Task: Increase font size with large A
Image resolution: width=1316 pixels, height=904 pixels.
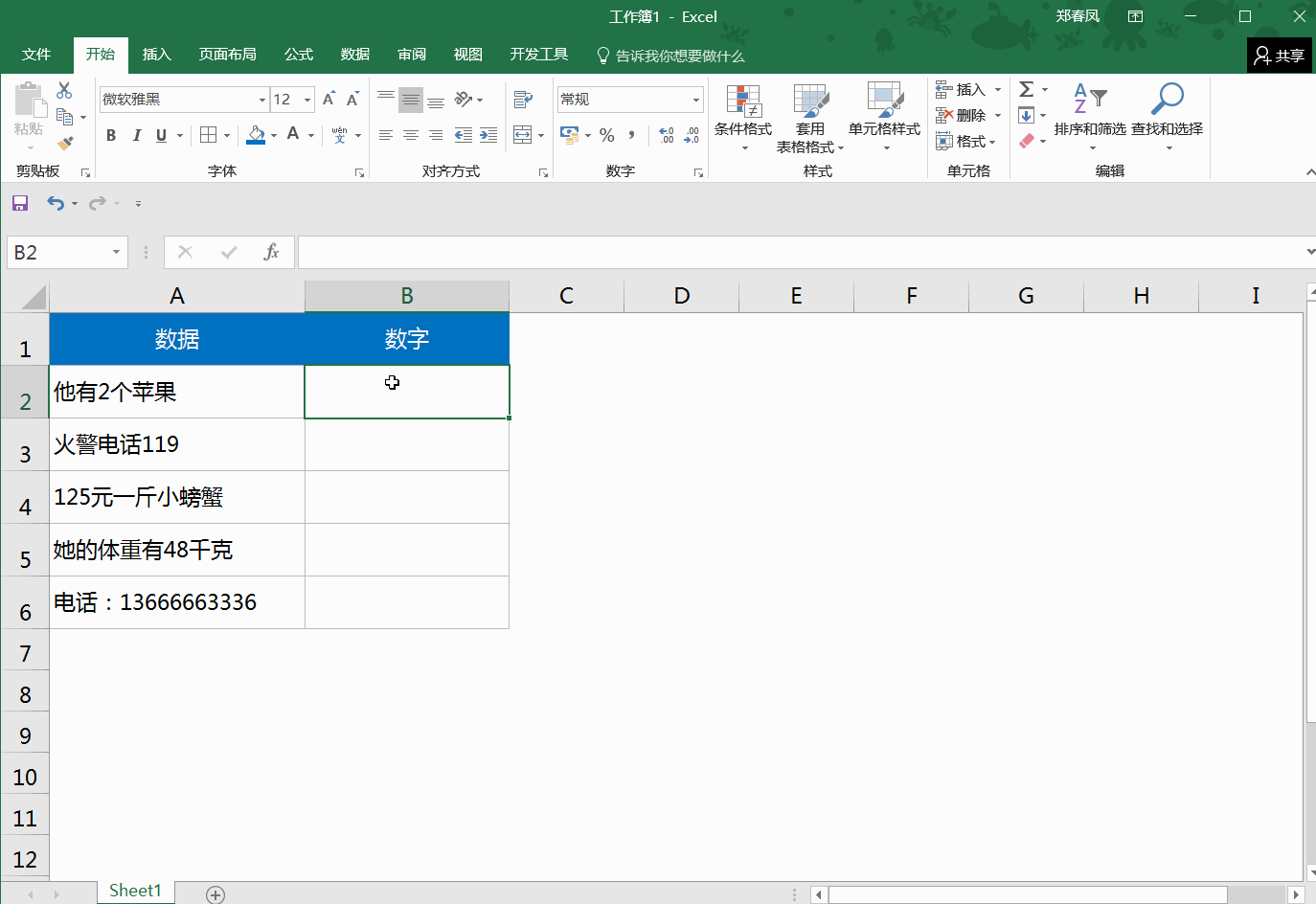Action: (329, 100)
